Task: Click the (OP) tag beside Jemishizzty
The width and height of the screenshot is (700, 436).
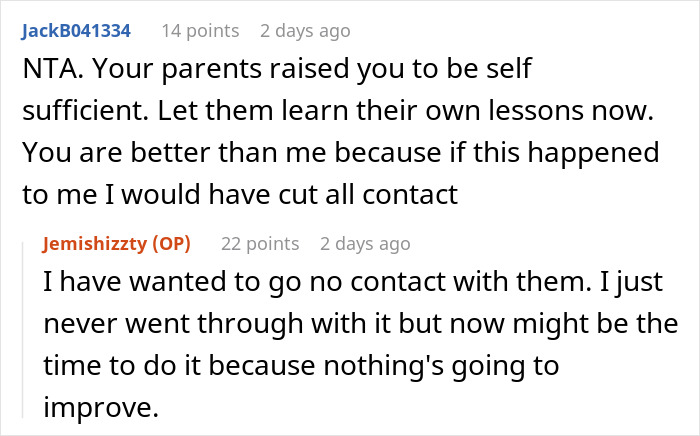Action: (x=173, y=243)
